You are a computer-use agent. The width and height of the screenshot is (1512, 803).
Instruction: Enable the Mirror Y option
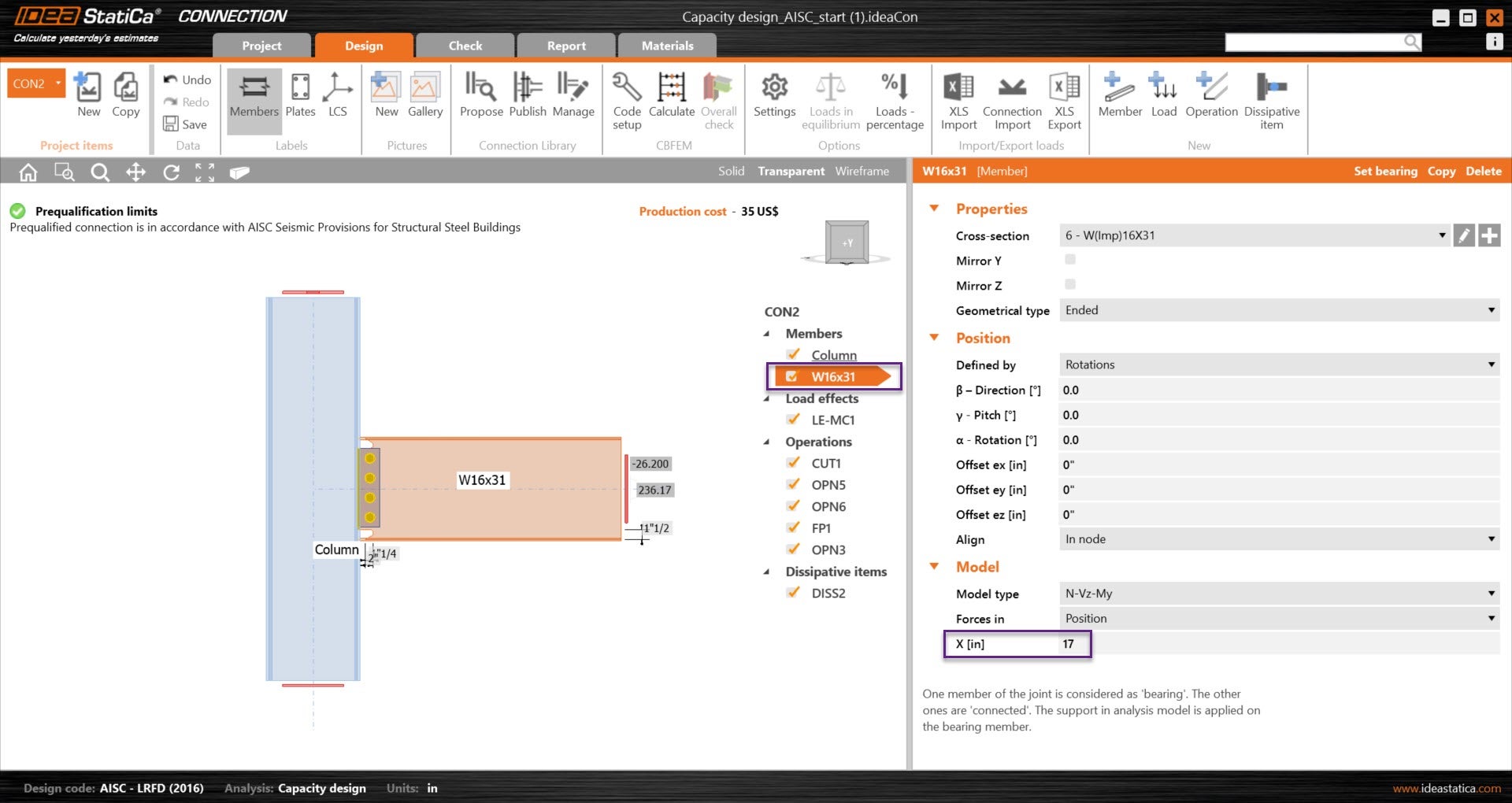coord(1069,260)
